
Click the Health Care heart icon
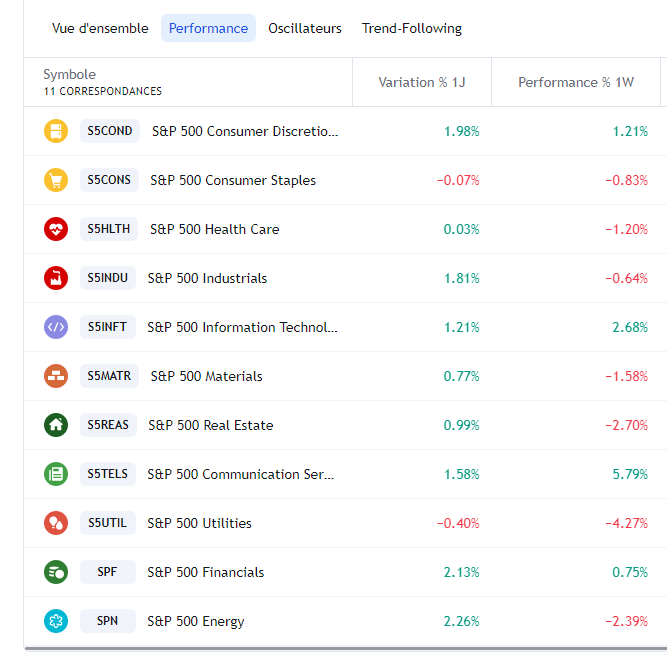[x=56, y=229]
